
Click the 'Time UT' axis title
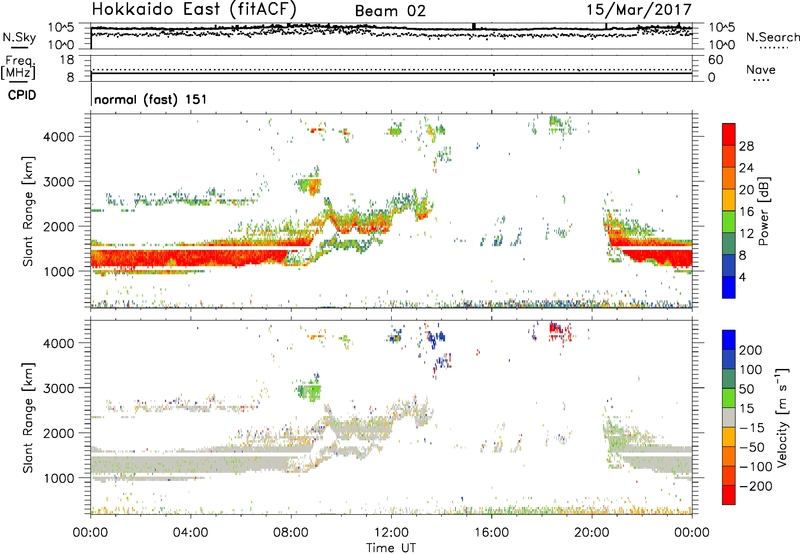(391, 547)
